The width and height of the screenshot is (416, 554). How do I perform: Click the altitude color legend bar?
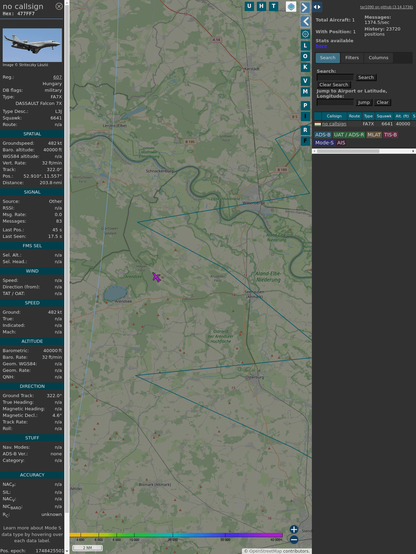(176, 535)
